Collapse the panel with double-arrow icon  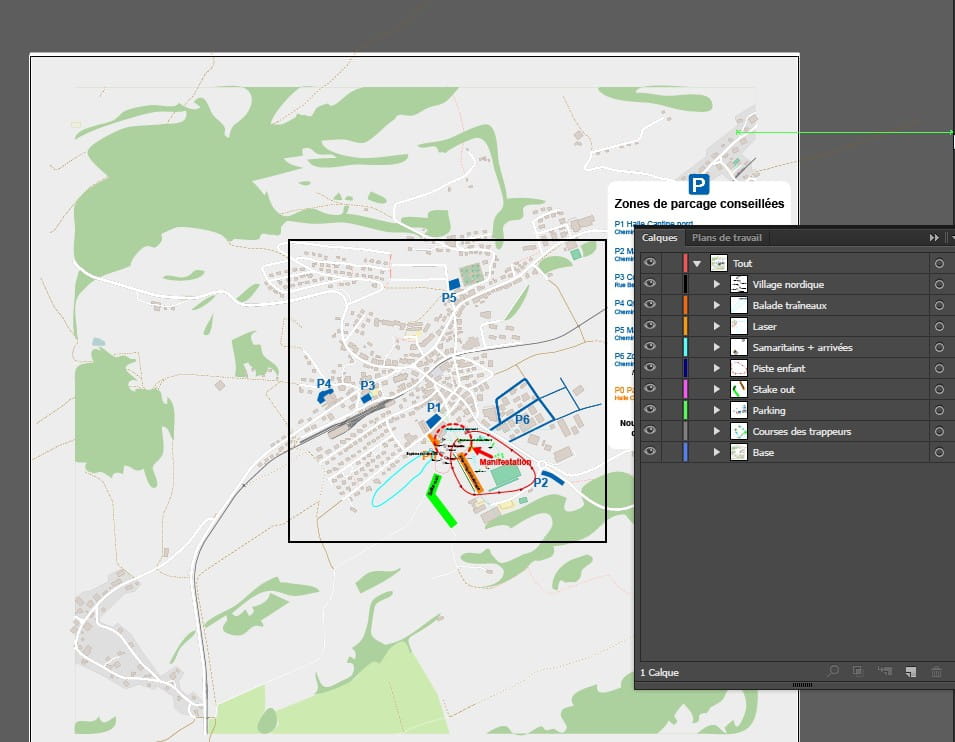pos(934,238)
